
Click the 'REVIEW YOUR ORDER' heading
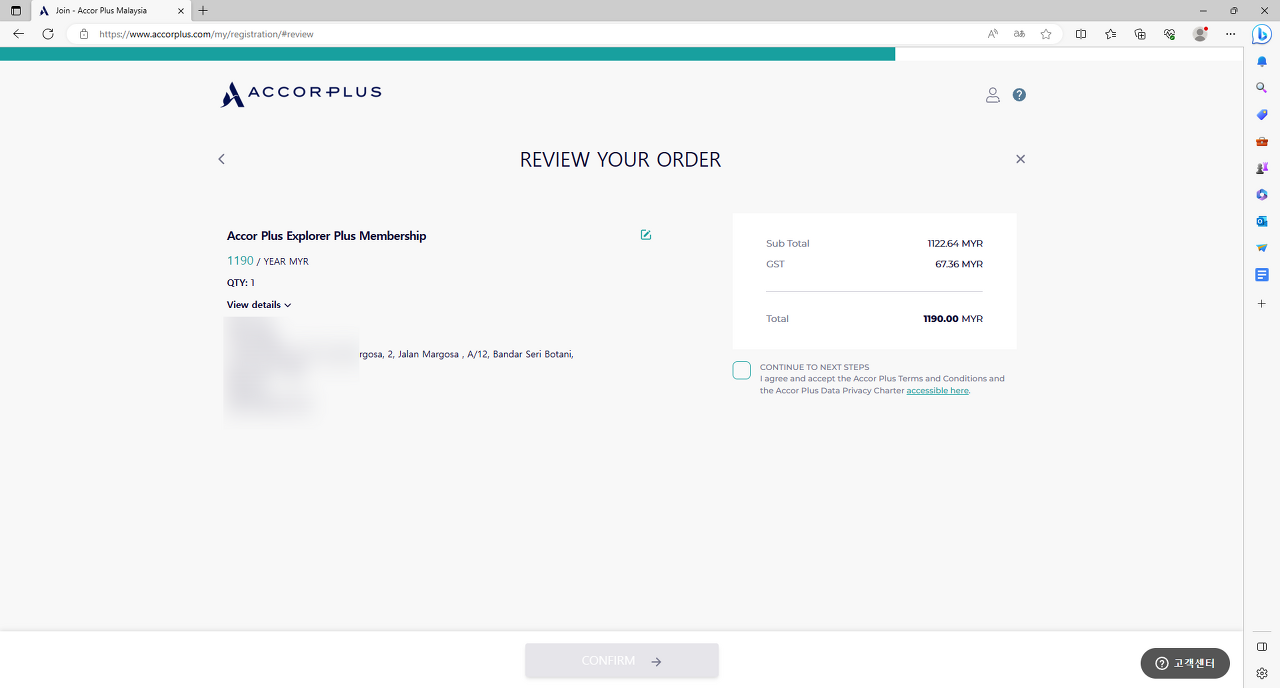click(x=620, y=160)
